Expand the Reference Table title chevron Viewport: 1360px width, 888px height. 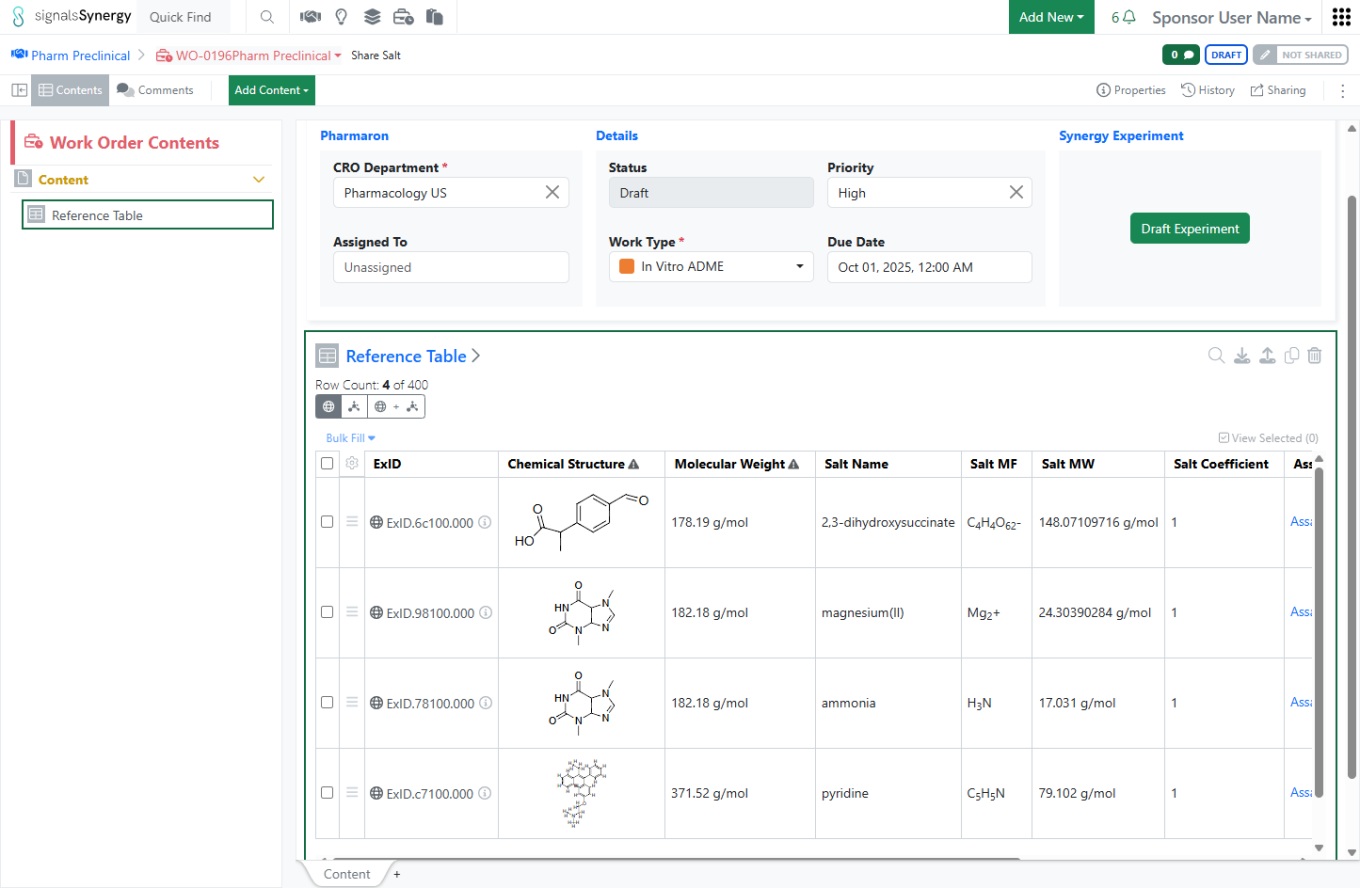coord(476,356)
